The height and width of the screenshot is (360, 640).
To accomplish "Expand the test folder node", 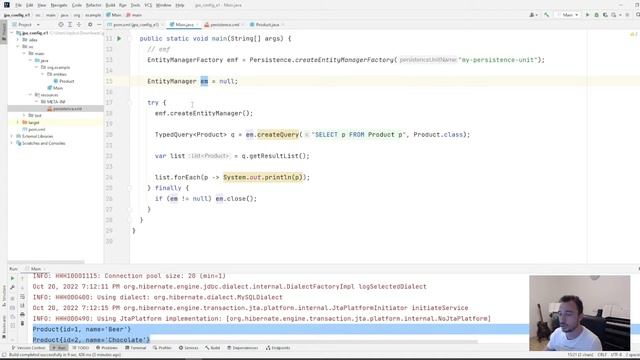I will [24, 116].
